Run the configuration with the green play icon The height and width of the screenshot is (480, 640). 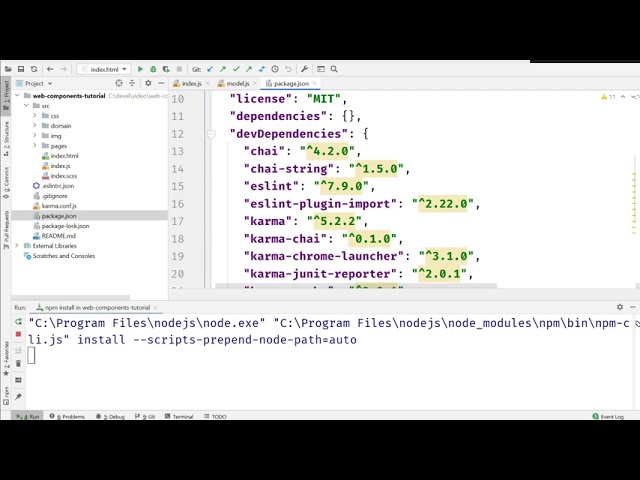pyautogui.click(x=140, y=69)
